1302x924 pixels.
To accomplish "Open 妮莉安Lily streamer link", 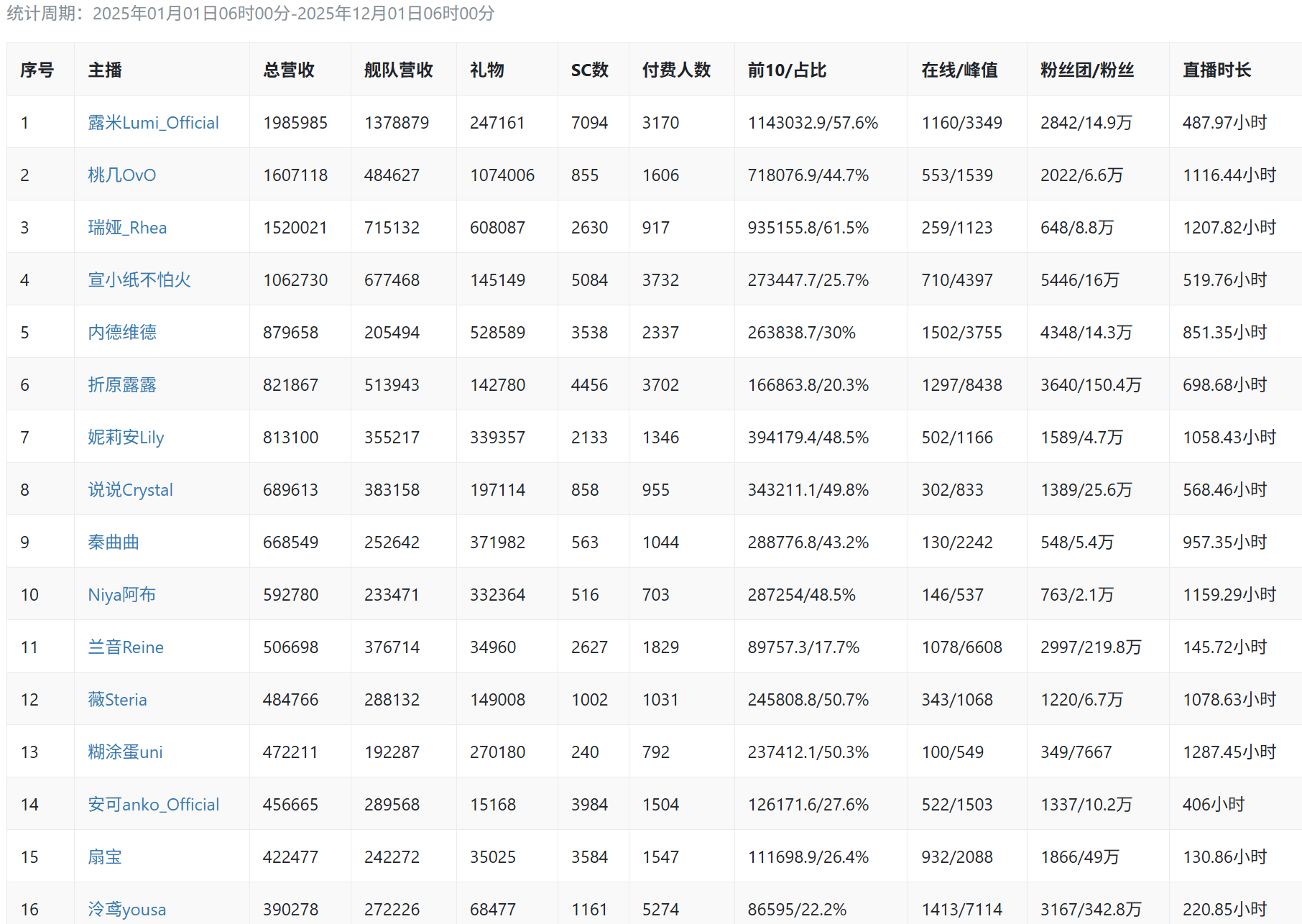I will pos(126,438).
